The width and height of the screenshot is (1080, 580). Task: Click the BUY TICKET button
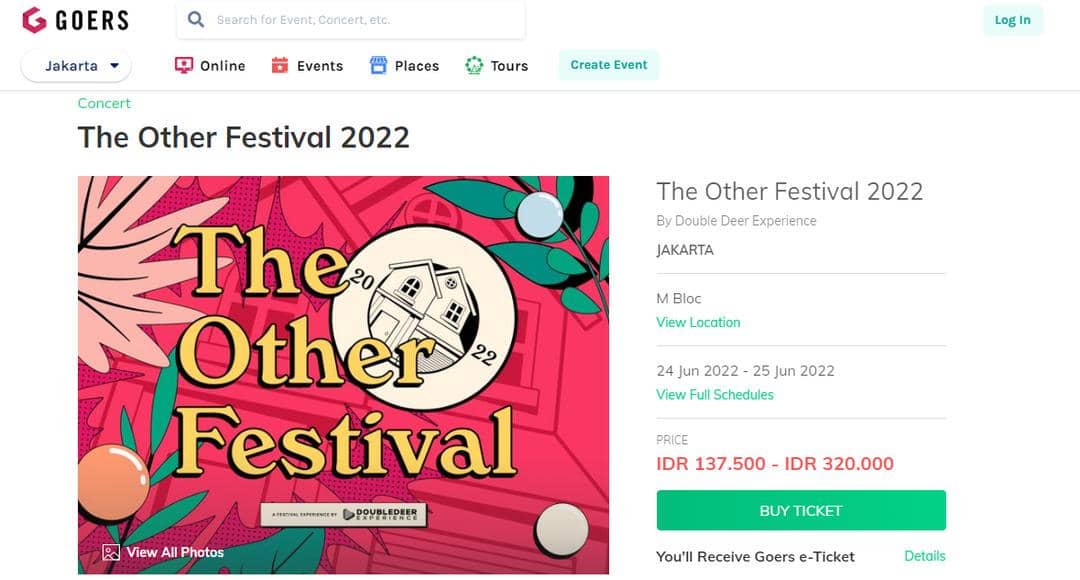pos(800,510)
